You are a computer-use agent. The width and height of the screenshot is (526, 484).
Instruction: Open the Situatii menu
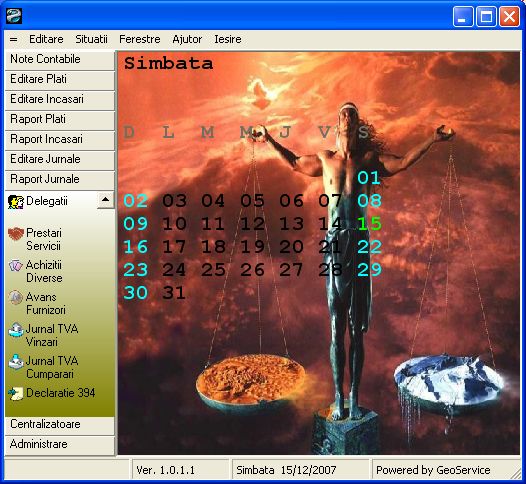click(91, 39)
